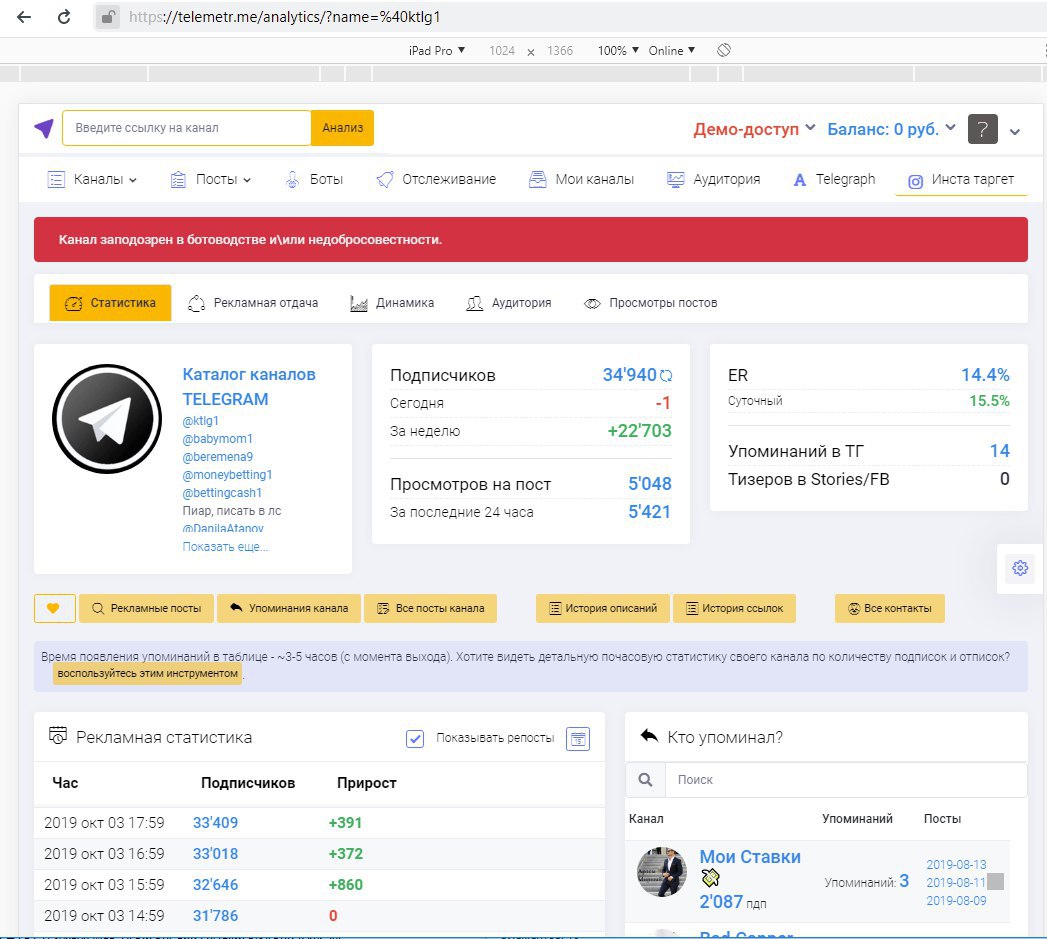Click the browser back arrow
1047x939 pixels.
click(24, 17)
